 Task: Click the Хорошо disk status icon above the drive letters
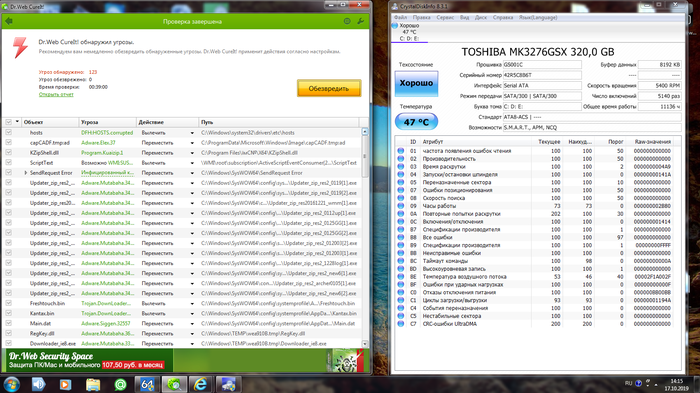tap(394, 25)
